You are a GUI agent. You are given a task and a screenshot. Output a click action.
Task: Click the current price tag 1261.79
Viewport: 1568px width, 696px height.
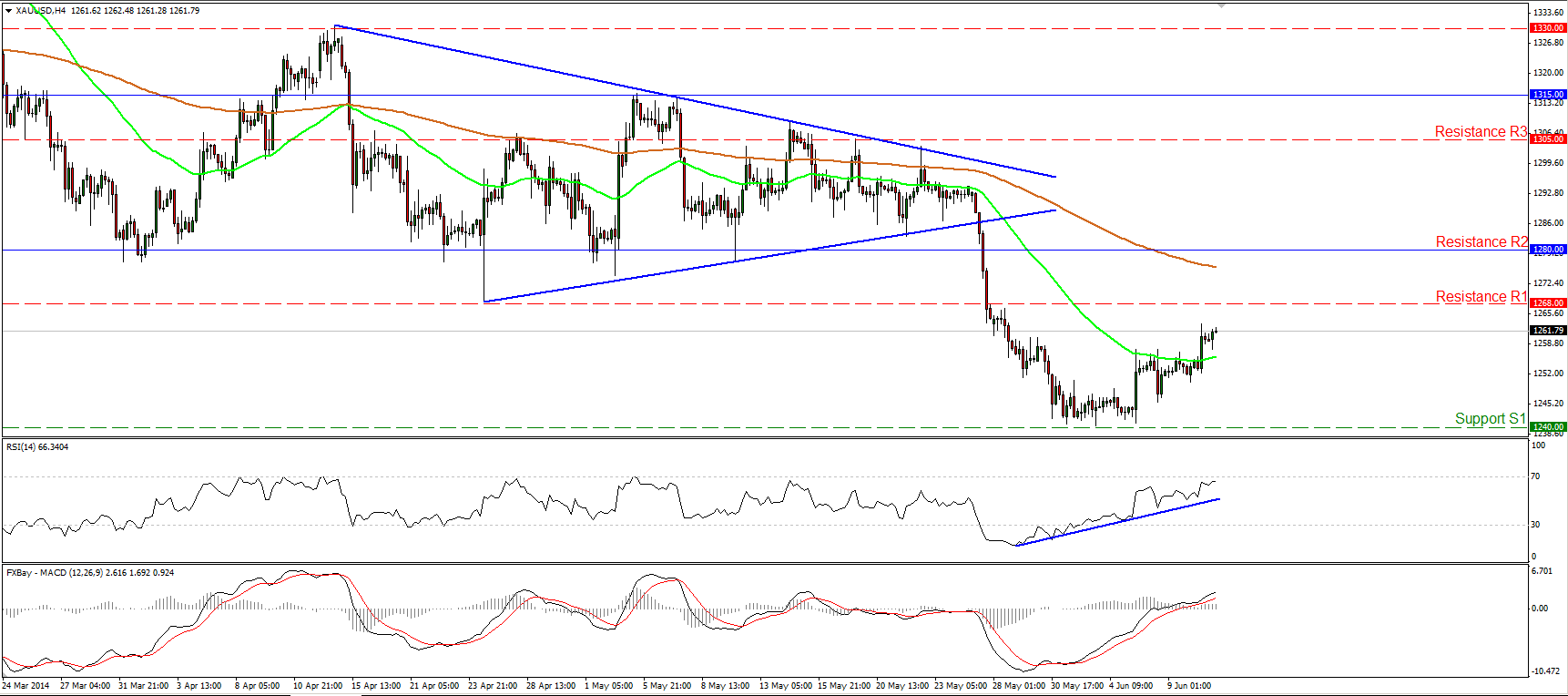pos(1548,331)
